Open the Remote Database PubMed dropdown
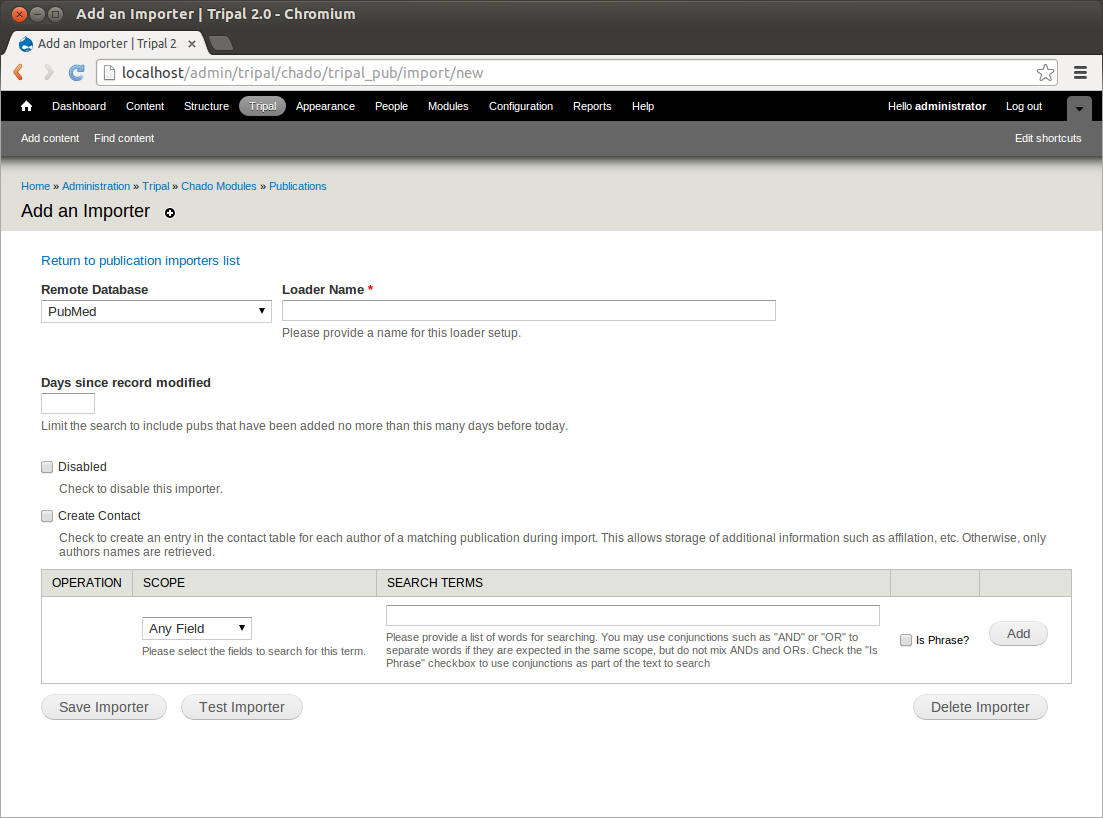The height and width of the screenshot is (818, 1103). point(156,311)
